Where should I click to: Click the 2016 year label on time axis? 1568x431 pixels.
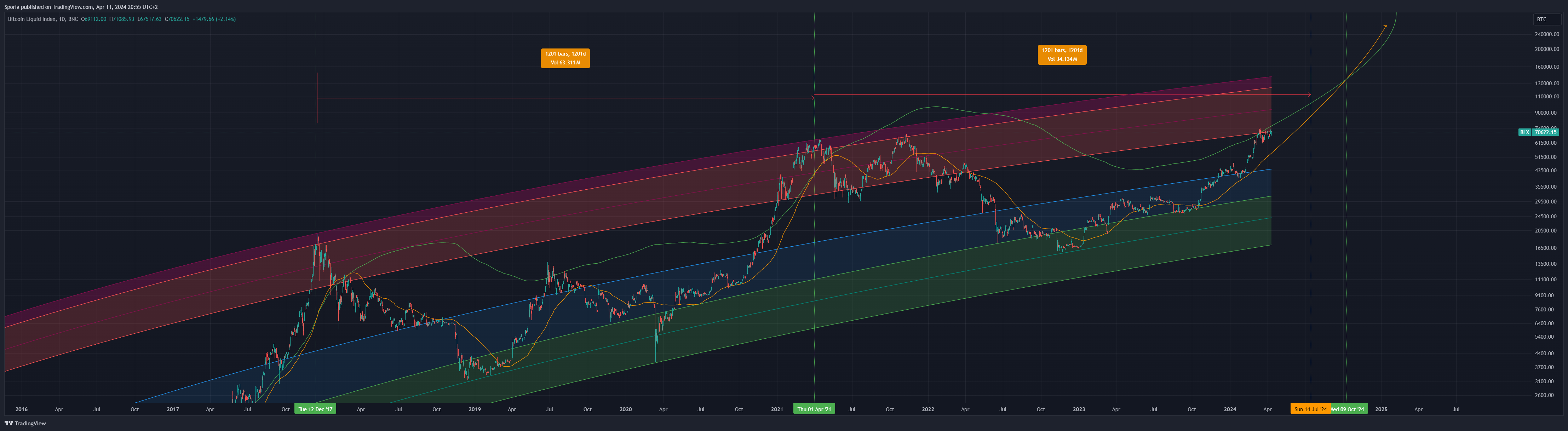coord(21,409)
